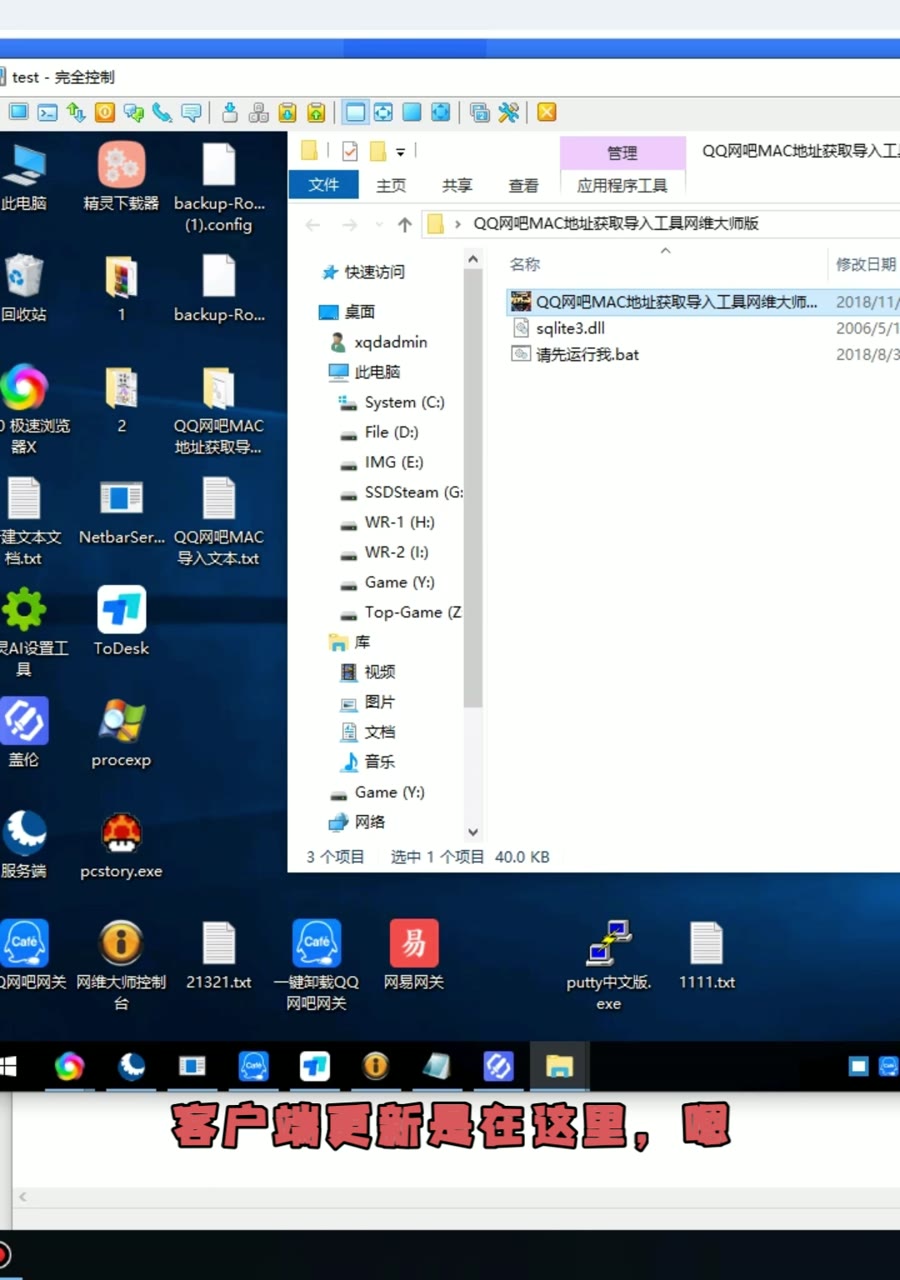This screenshot has width=900, height=1280.
Task: Select putty中文版.exe desktop icon
Action: click(609, 965)
